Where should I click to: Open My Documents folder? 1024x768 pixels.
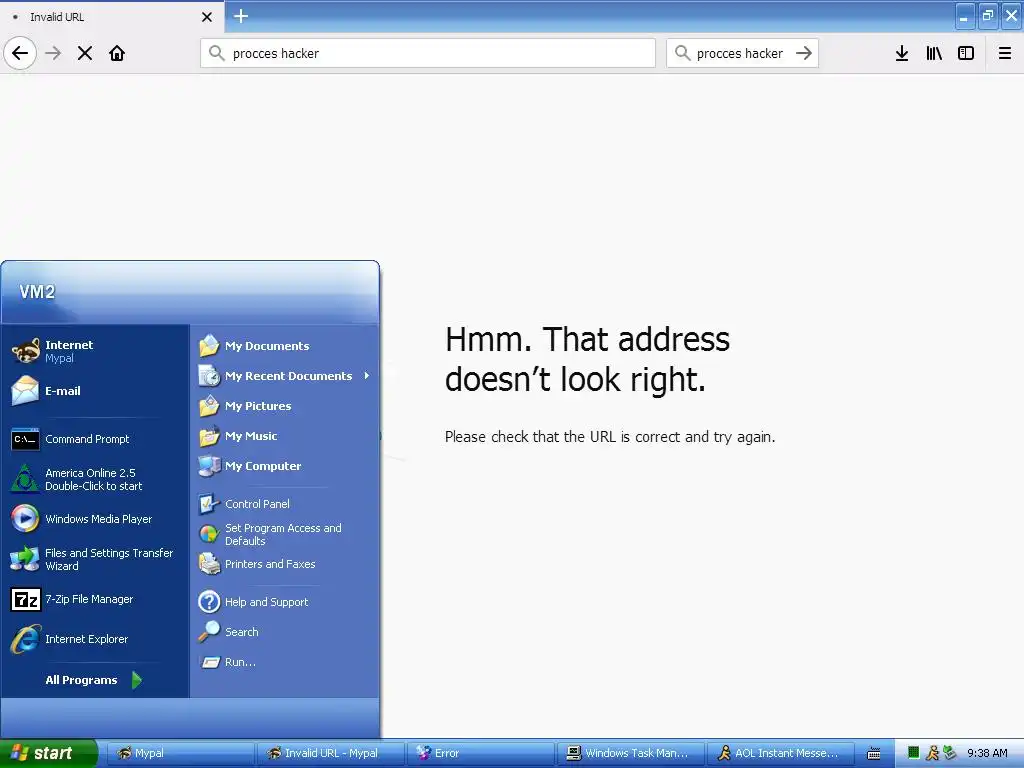(x=285, y=345)
